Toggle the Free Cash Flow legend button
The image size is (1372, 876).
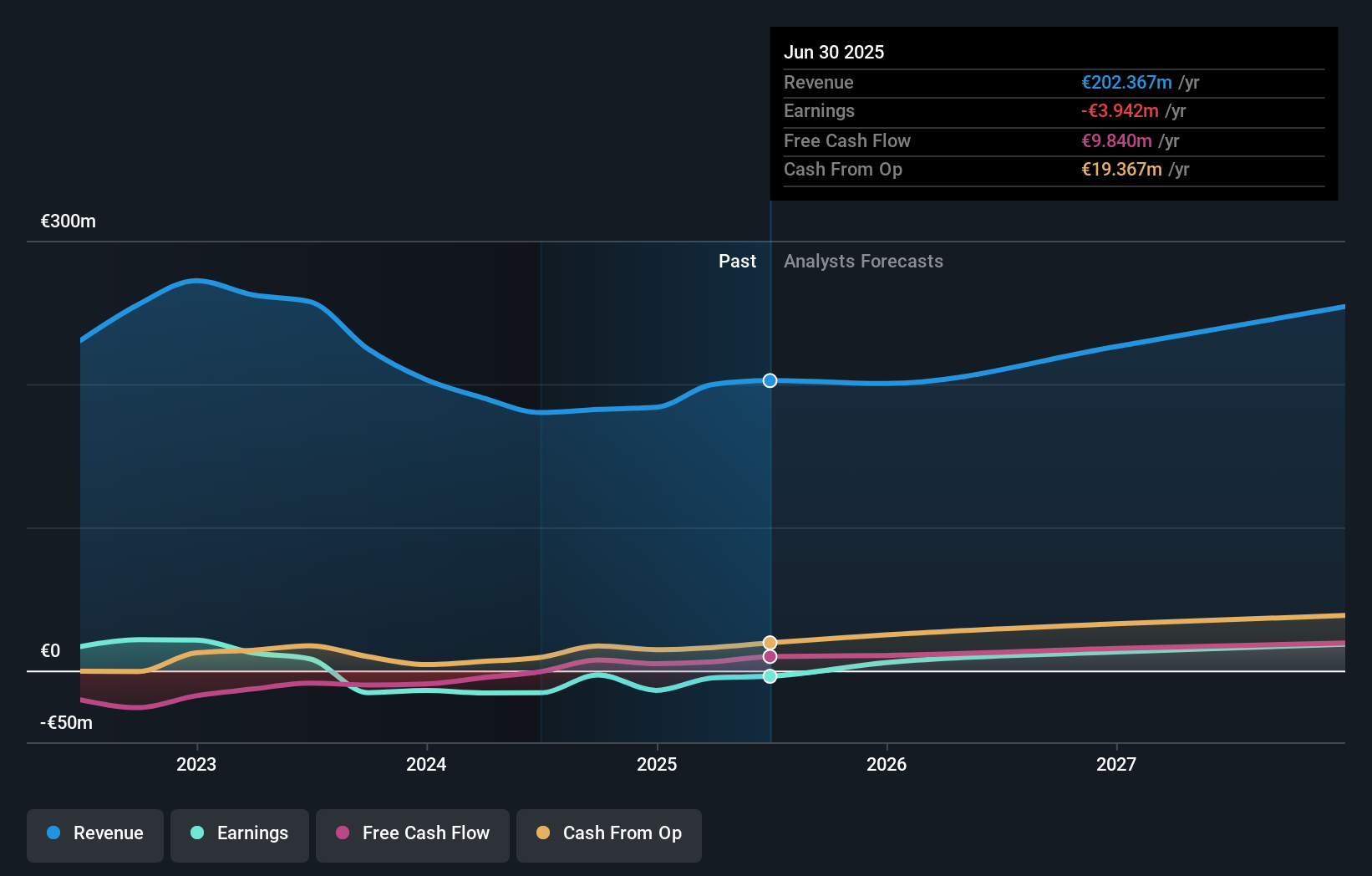point(413,835)
